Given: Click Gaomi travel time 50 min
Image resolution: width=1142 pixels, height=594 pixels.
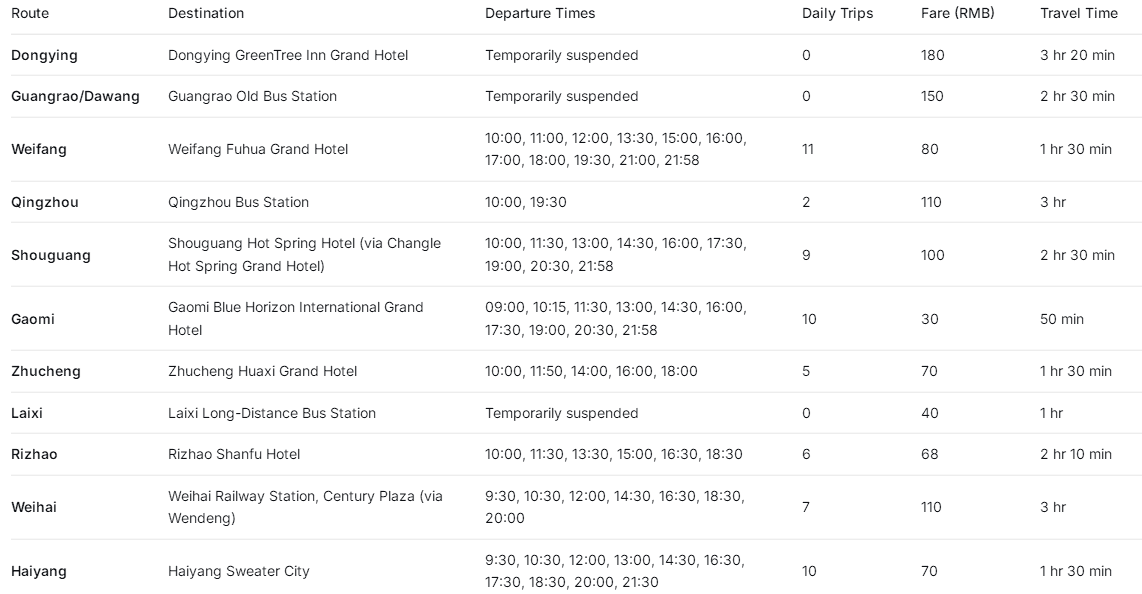Looking at the screenshot, I should (1062, 319).
